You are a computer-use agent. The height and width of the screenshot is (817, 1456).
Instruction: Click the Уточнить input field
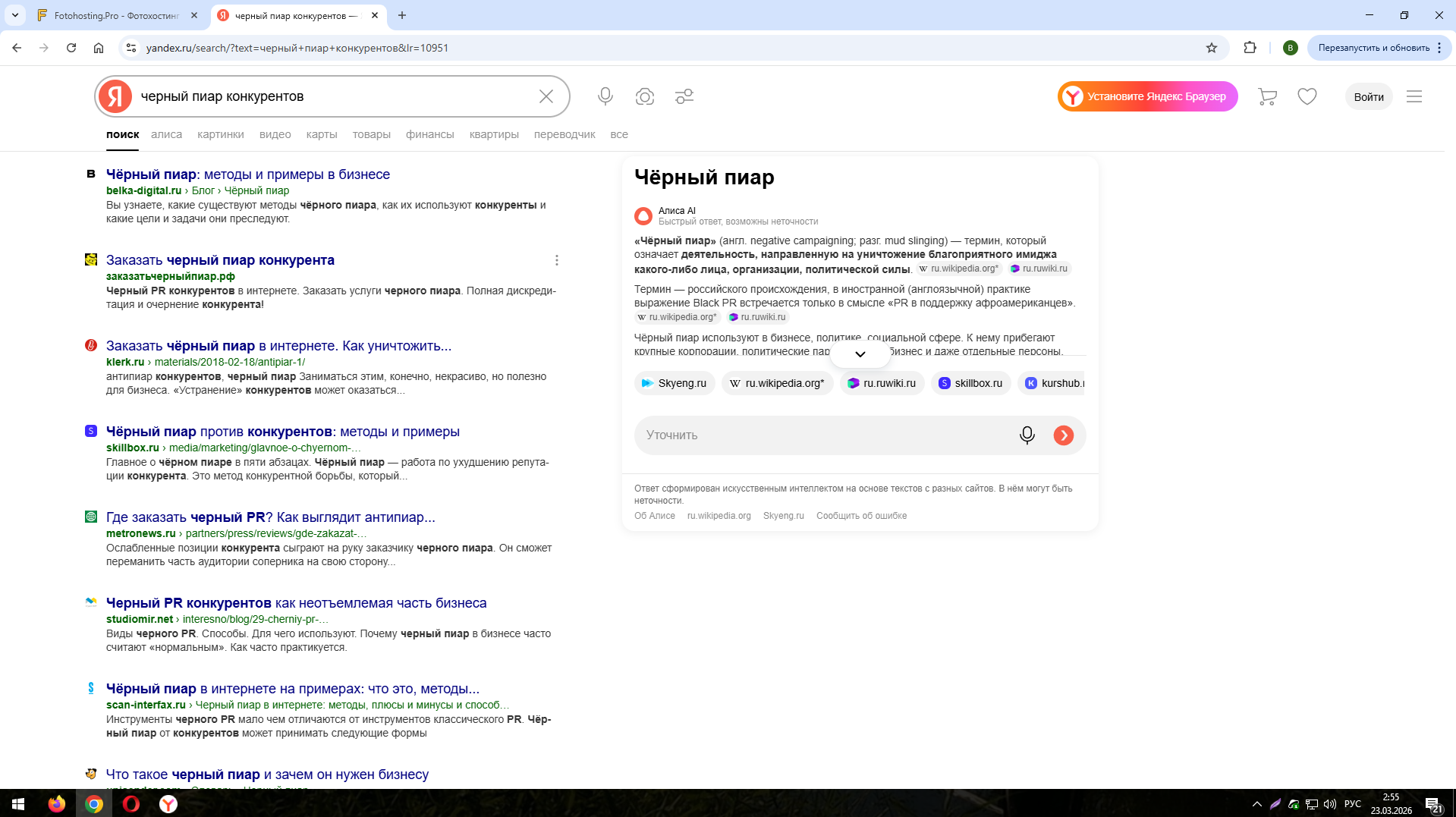[x=823, y=435]
